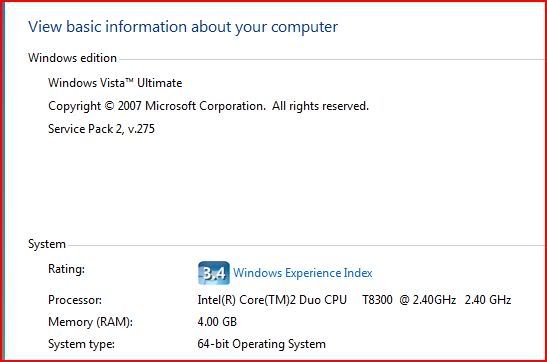Select the 4.00 GB memory value

coord(217,322)
